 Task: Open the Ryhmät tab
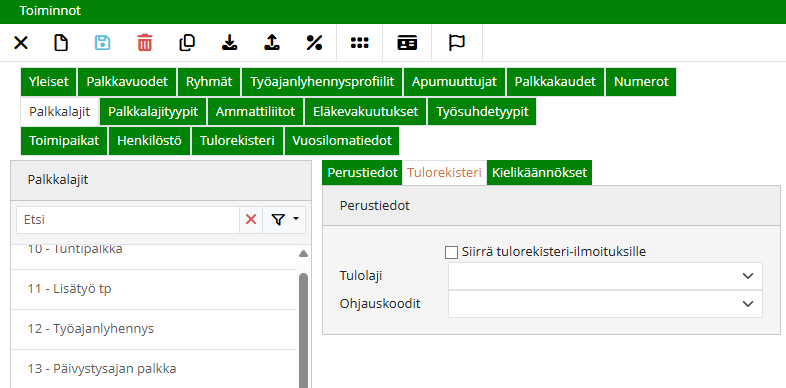(209, 82)
